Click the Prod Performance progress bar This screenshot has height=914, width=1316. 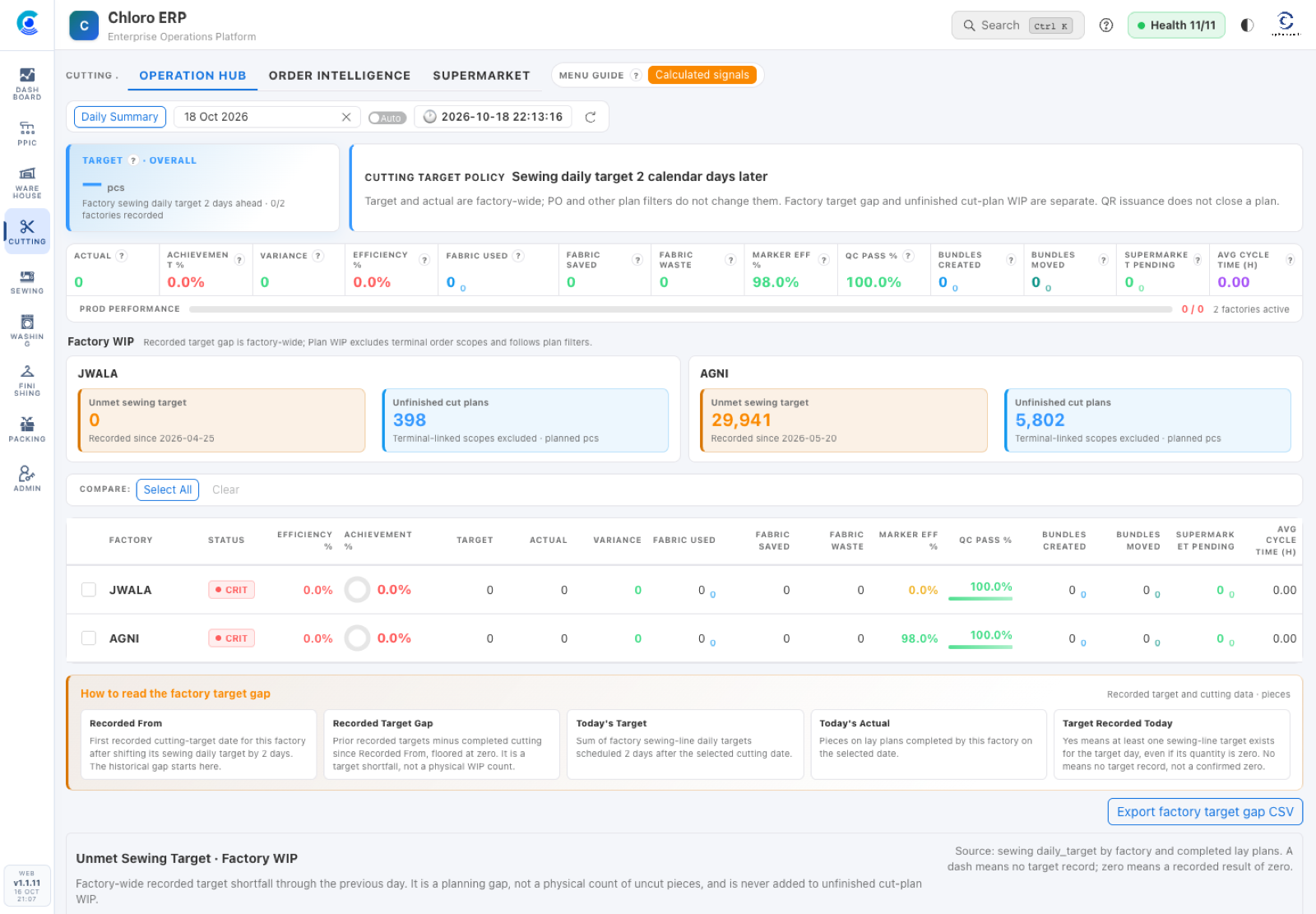pyautogui.click(x=680, y=309)
